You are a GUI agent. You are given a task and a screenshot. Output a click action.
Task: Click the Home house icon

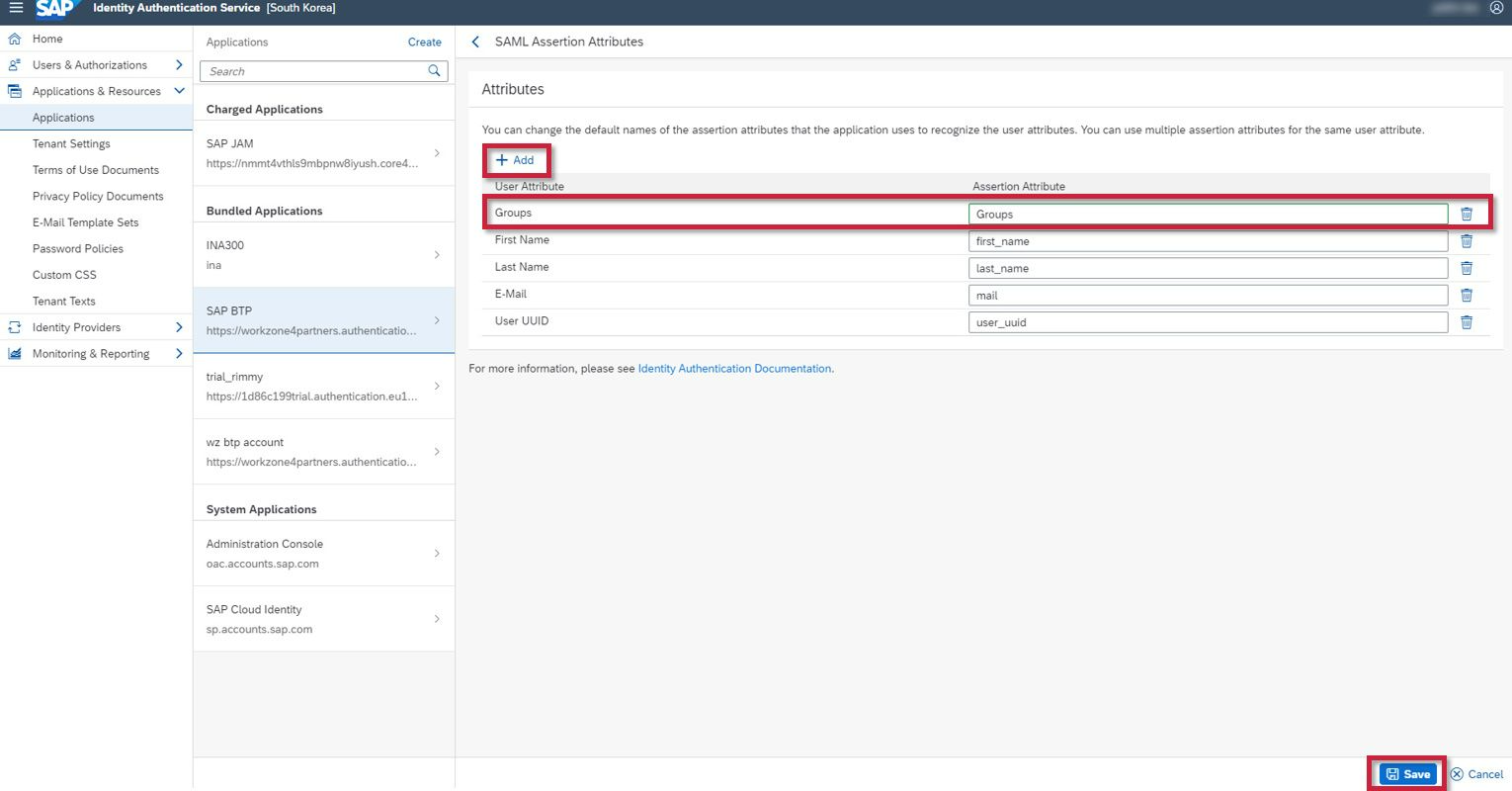(15, 39)
